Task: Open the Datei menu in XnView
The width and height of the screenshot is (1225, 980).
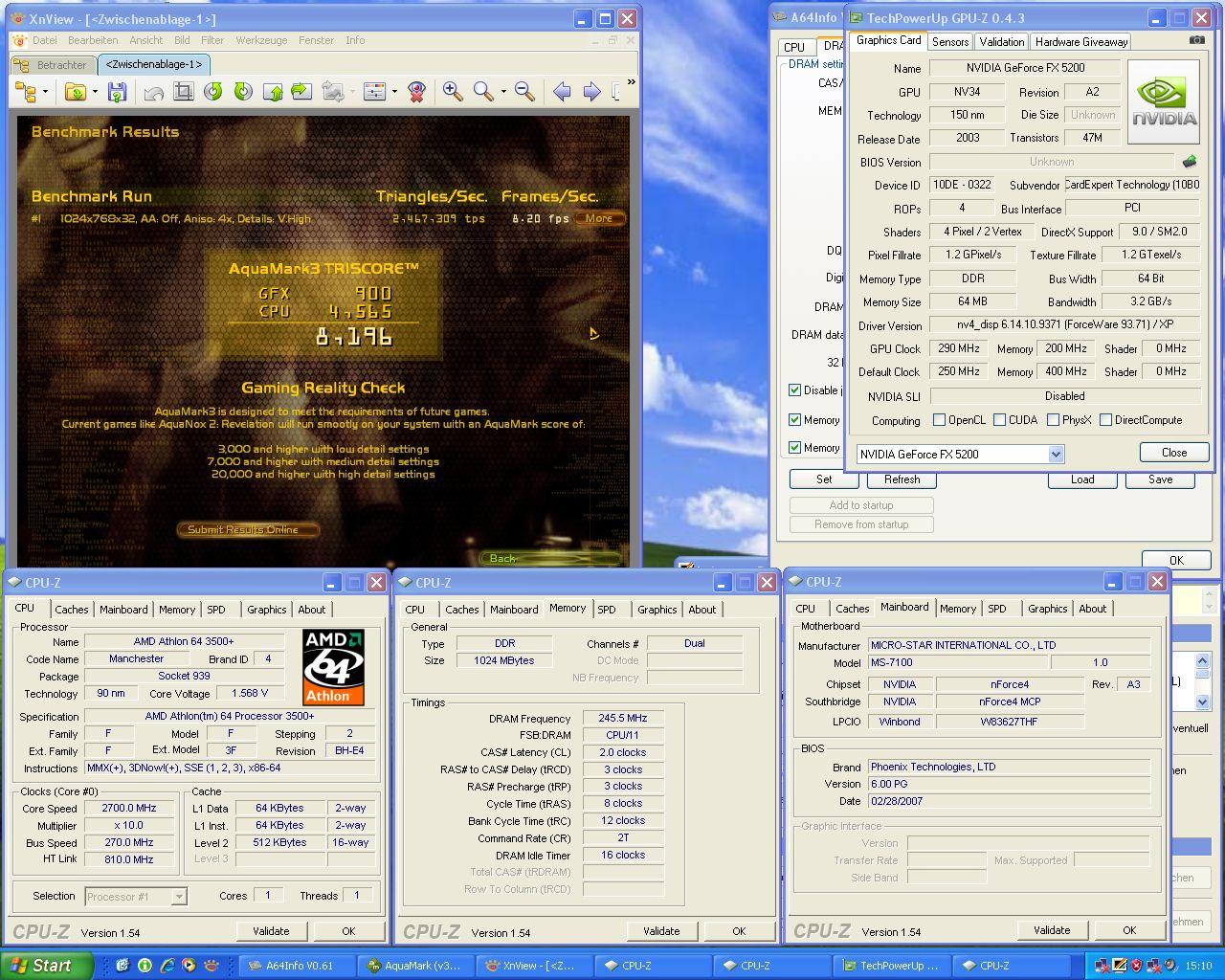Action: click(45, 40)
